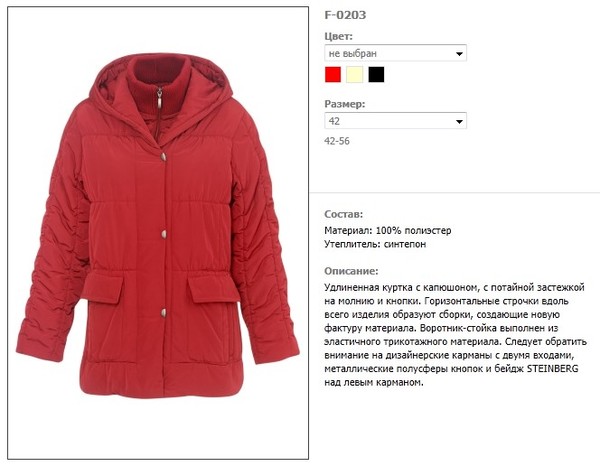Pick the black color swatch
Screen dimensions: 600x466
pyautogui.click(x=376, y=75)
